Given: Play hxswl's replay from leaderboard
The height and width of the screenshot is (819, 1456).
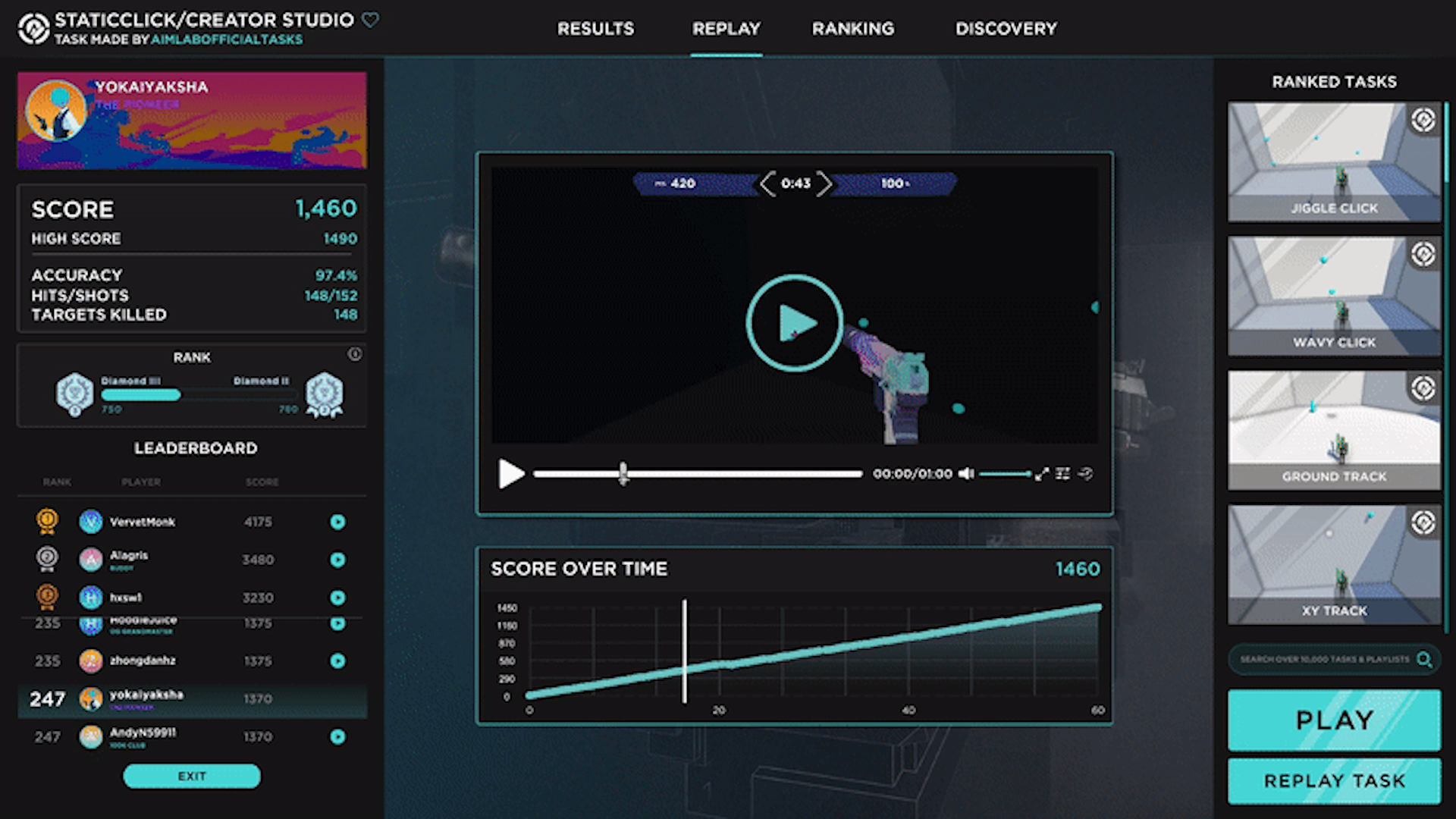Looking at the screenshot, I should click(337, 598).
